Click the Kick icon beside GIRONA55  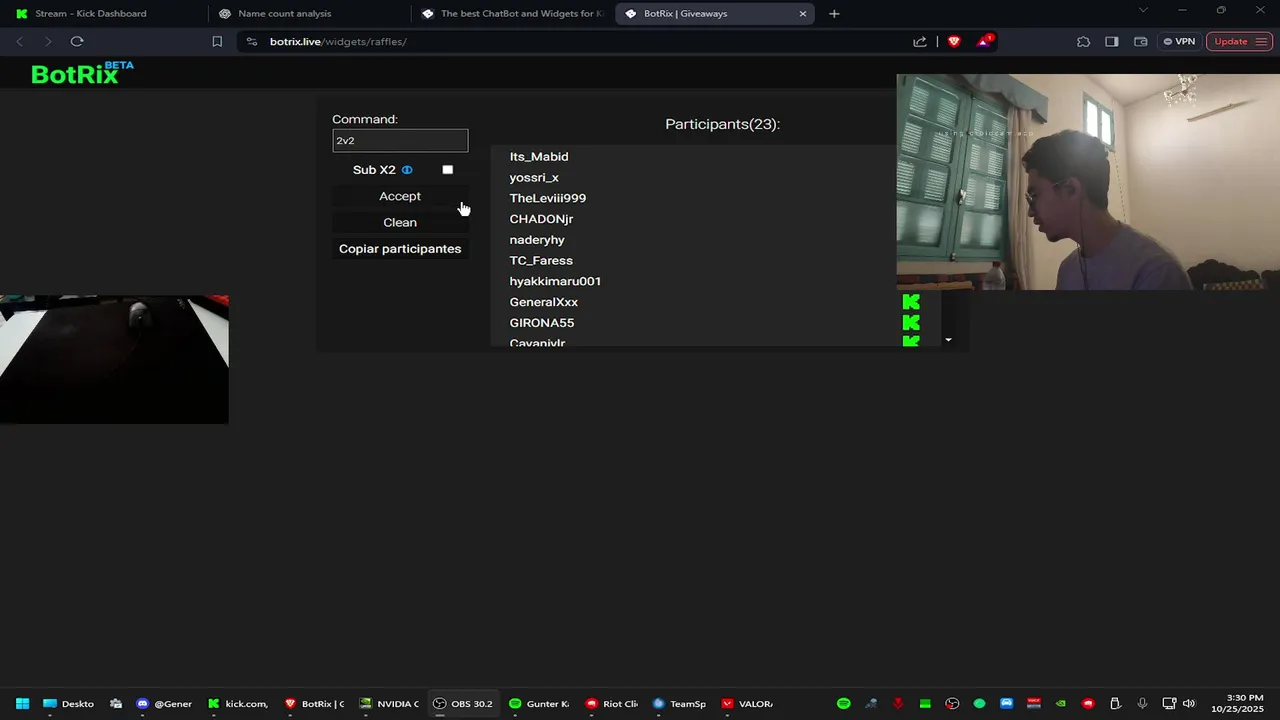911,323
